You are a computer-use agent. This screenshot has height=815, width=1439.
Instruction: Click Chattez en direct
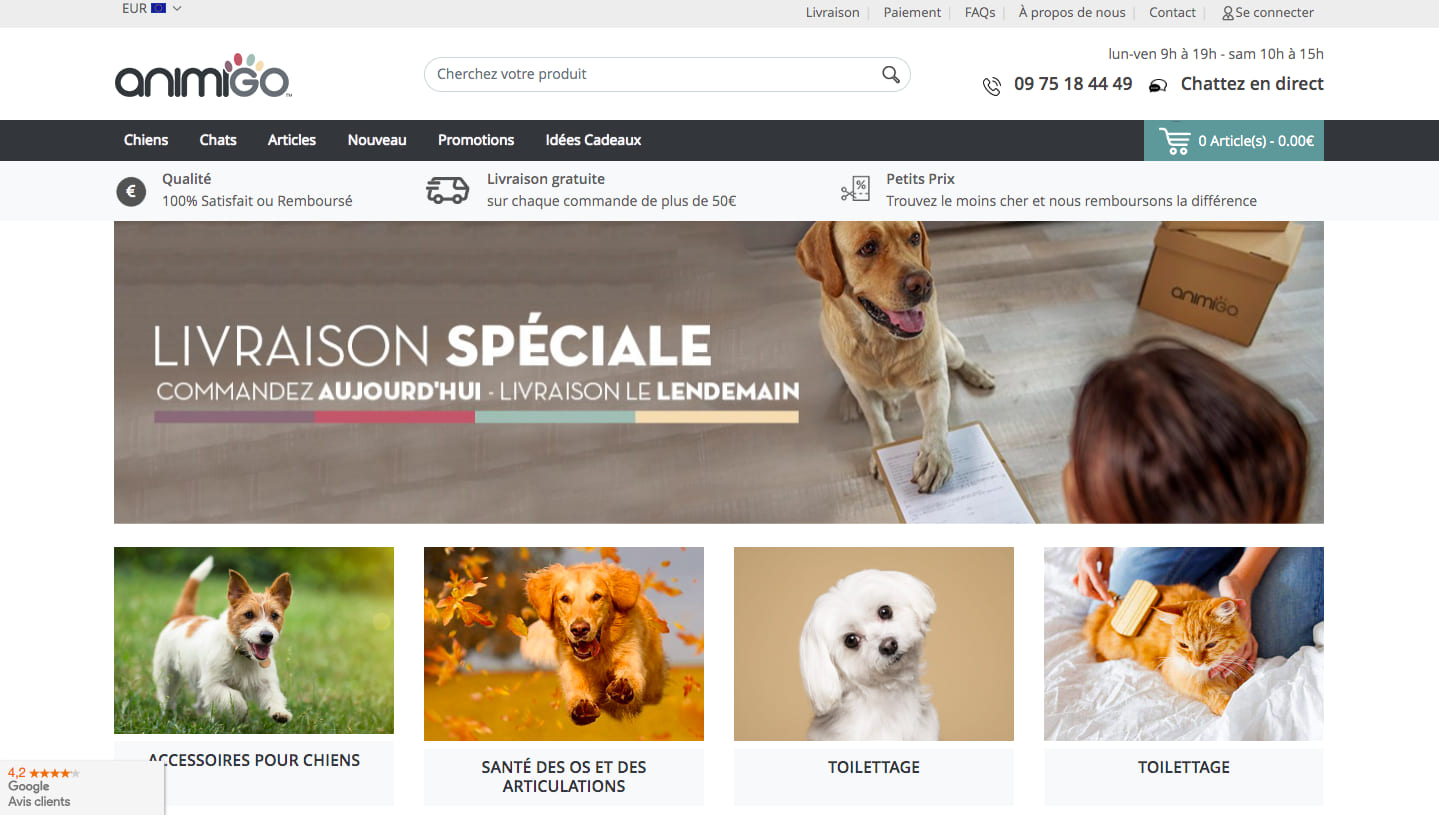point(1252,84)
